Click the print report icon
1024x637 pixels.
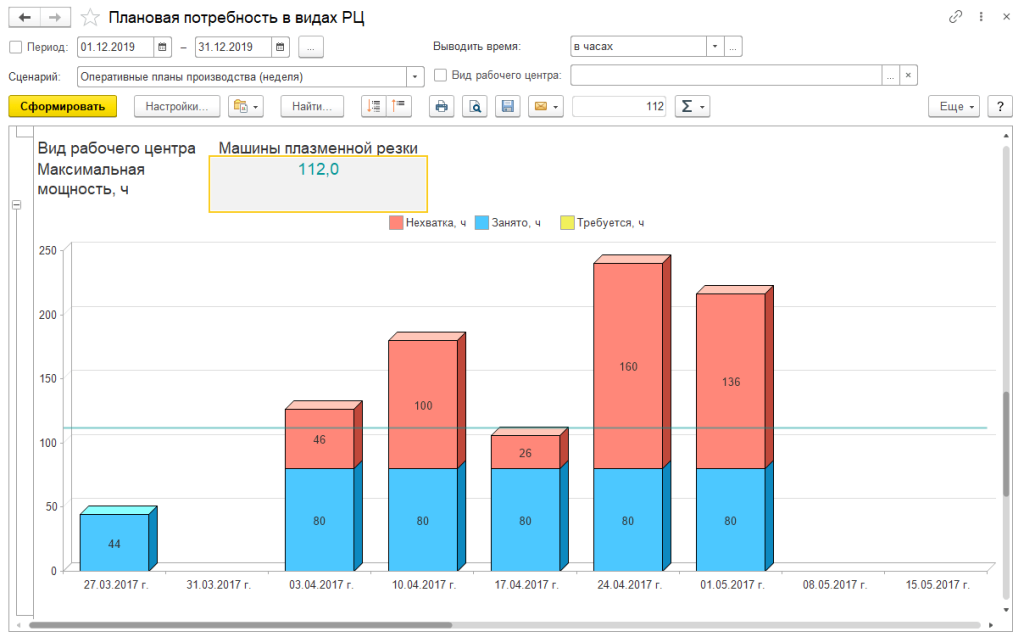(442, 106)
